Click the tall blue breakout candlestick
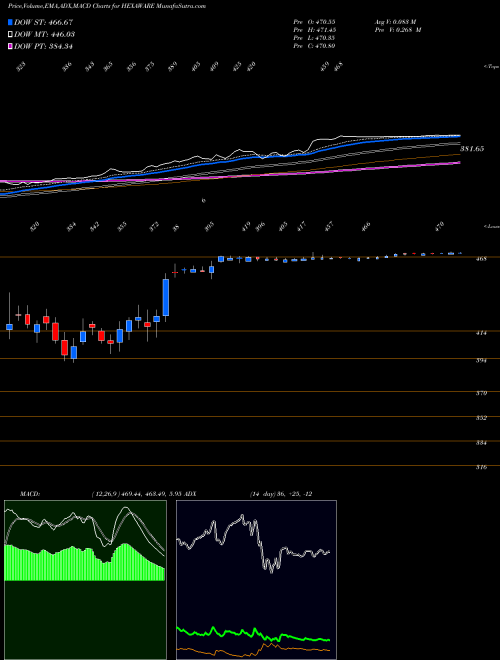The image size is (500, 660). 166,297
